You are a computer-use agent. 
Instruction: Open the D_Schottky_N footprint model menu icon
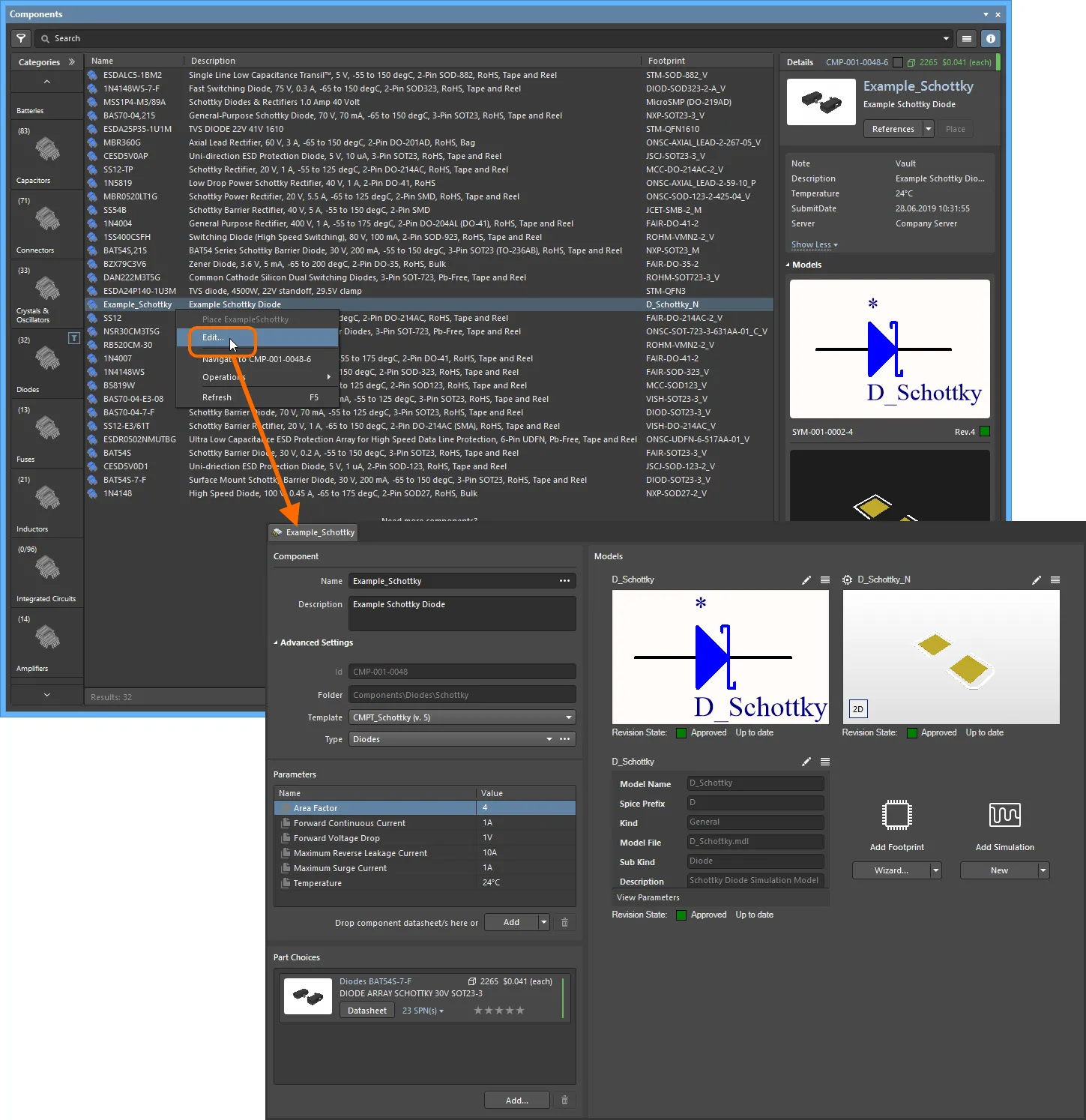pyautogui.click(x=1055, y=580)
